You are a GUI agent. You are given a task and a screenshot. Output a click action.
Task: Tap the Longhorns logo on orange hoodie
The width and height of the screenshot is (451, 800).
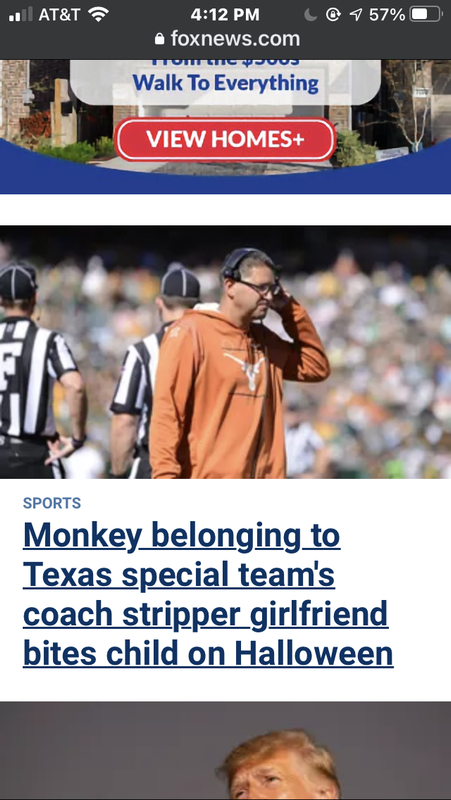click(246, 369)
